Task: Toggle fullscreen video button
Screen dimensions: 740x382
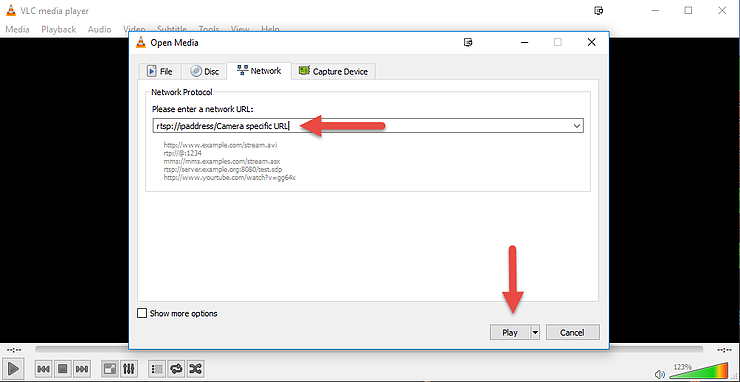Action: 110,368
